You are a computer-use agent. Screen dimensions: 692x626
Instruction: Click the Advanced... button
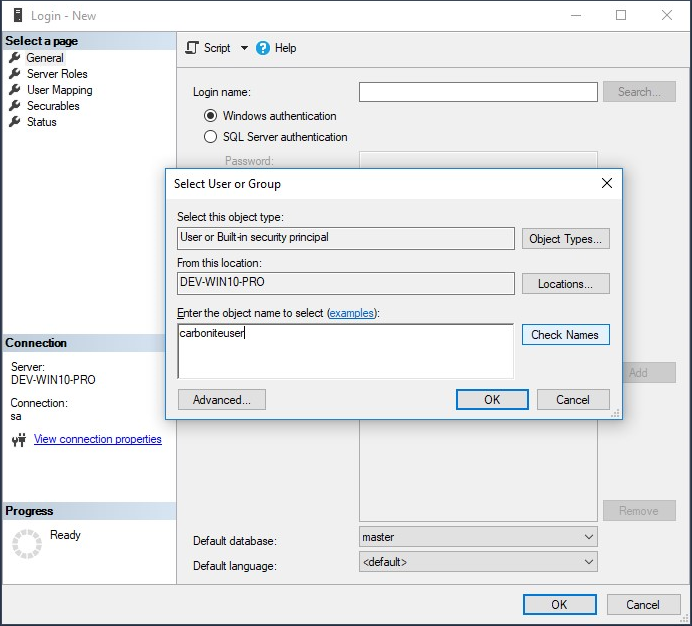[221, 400]
